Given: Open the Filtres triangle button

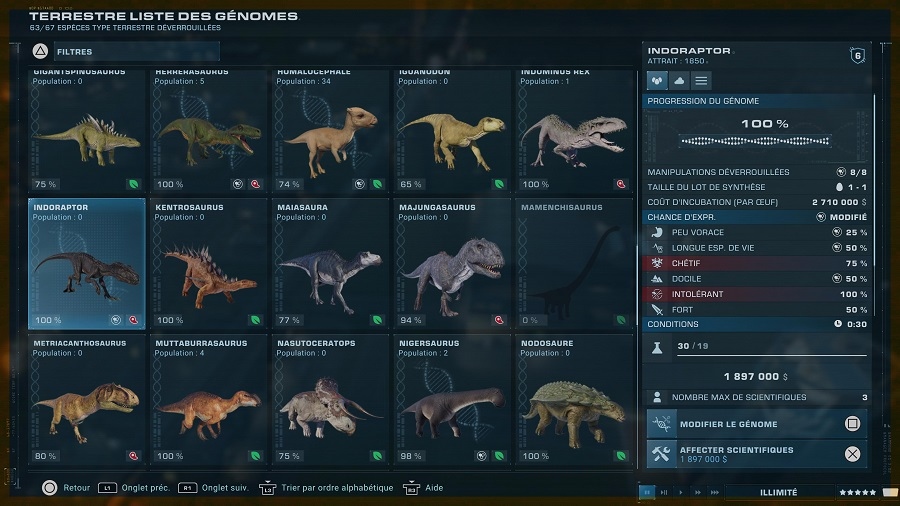Looking at the screenshot, I should click(40, 52).
